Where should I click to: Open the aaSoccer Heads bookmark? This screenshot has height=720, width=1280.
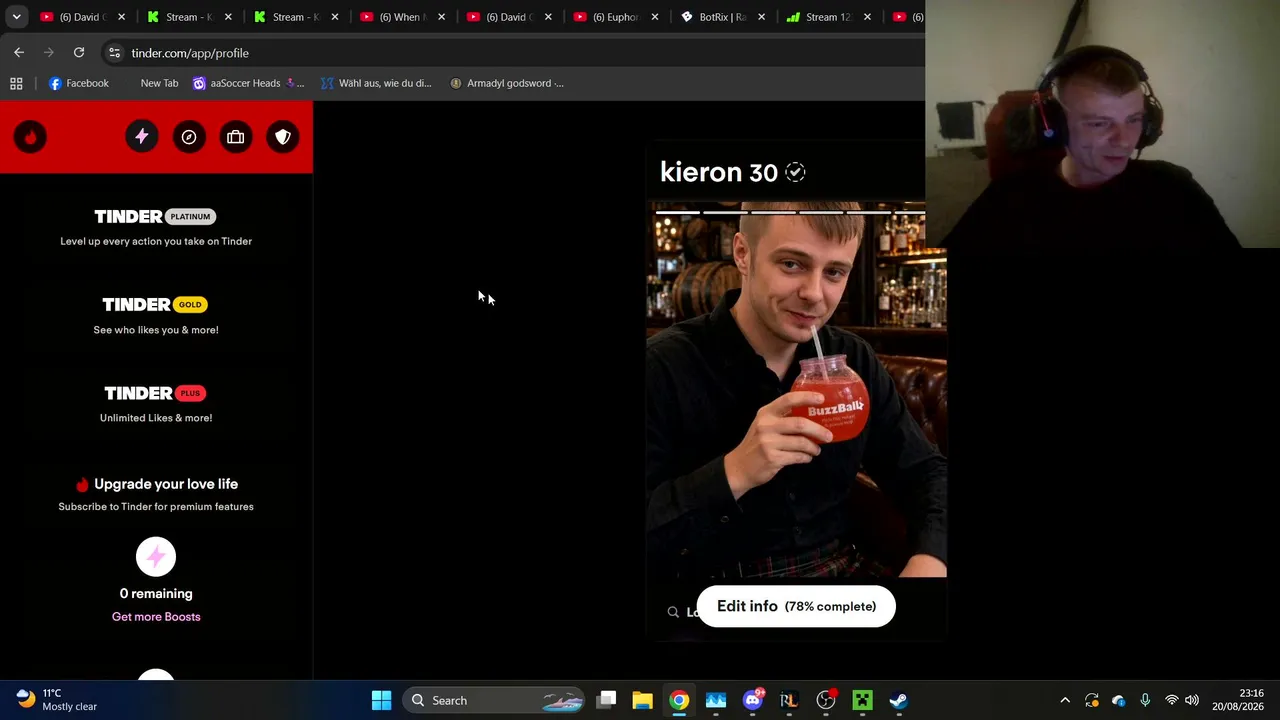click(248, 83)
